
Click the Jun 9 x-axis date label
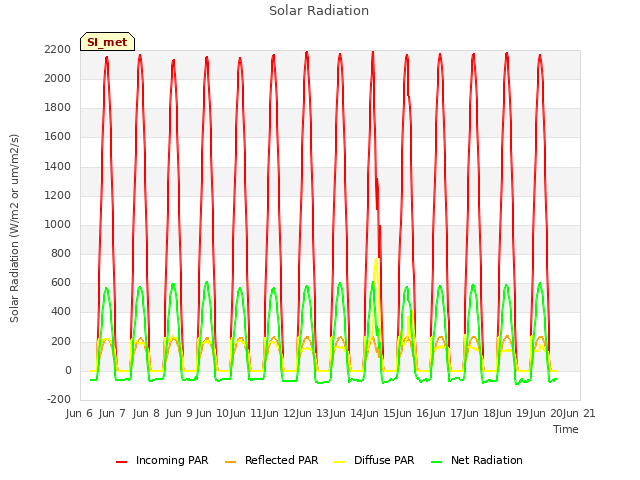click(x=179, y=413)
